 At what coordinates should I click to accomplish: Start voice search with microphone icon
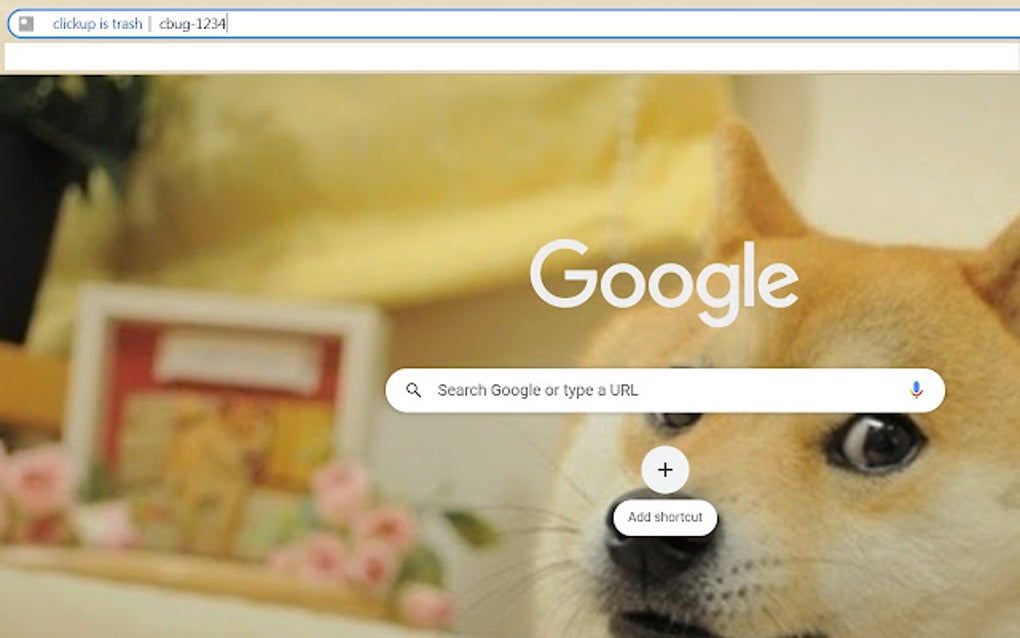tap(916, 390)
